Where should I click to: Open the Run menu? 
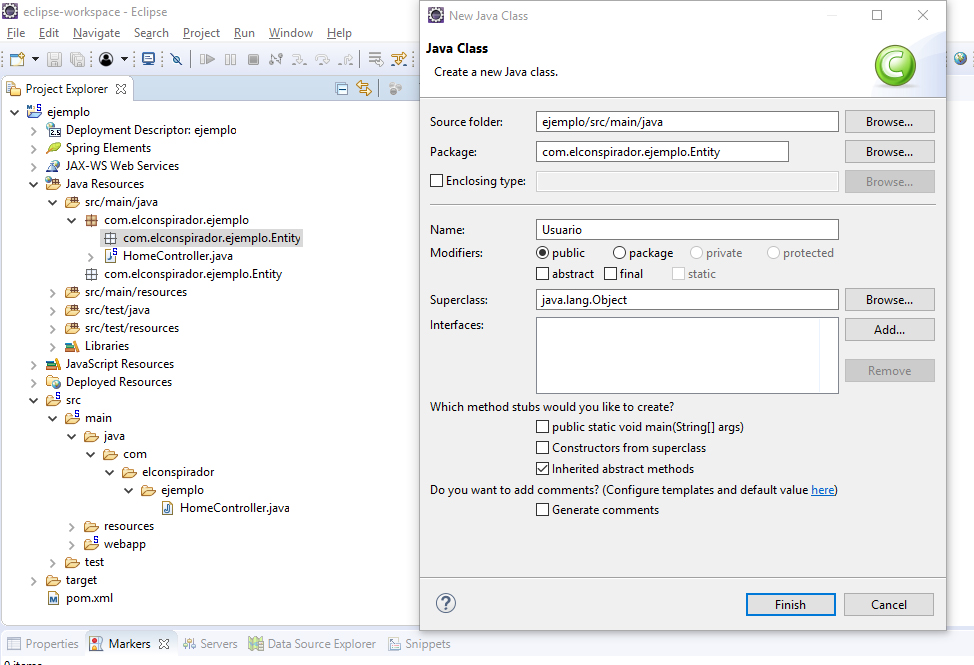244,33
